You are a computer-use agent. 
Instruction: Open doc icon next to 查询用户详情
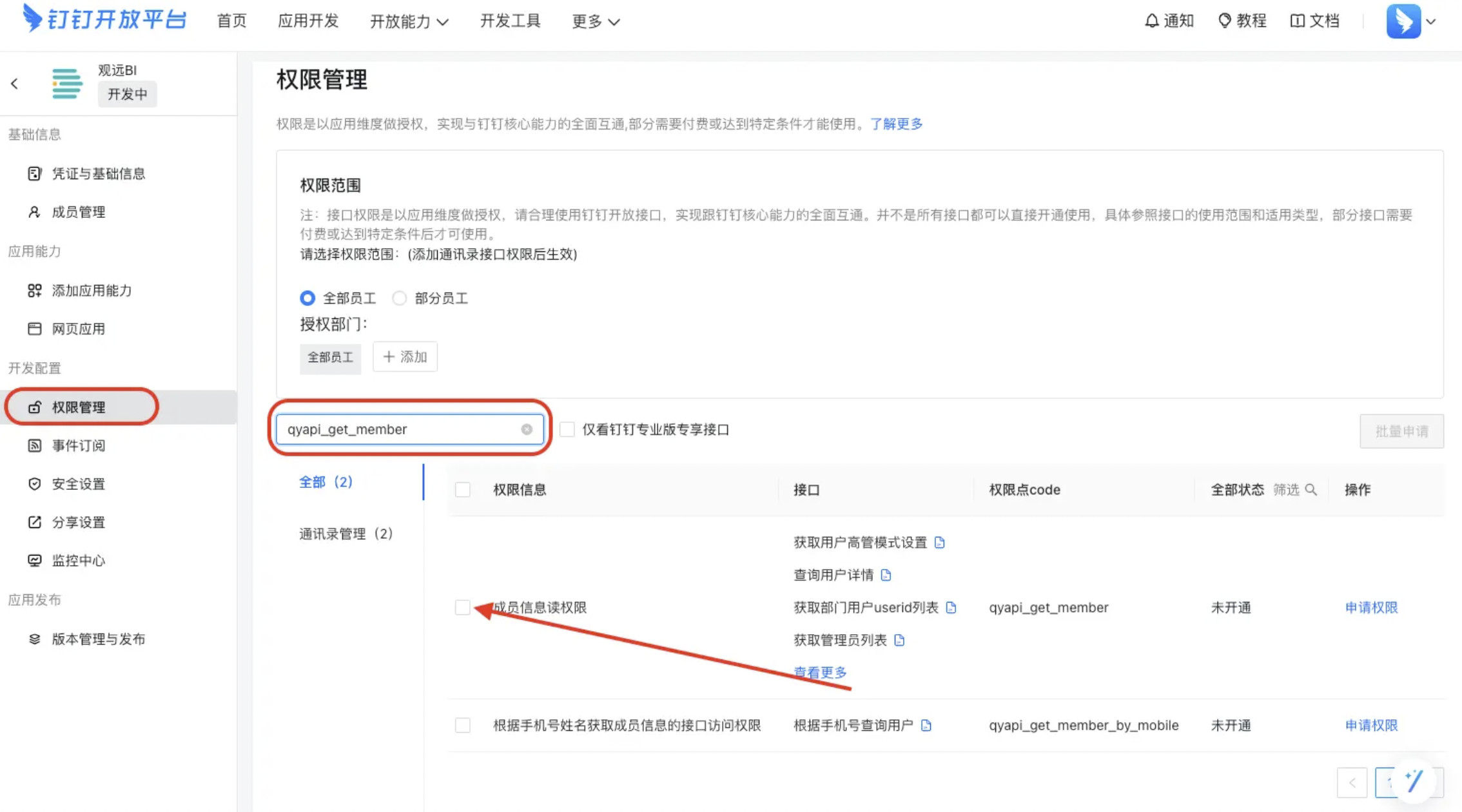(886, 575)
